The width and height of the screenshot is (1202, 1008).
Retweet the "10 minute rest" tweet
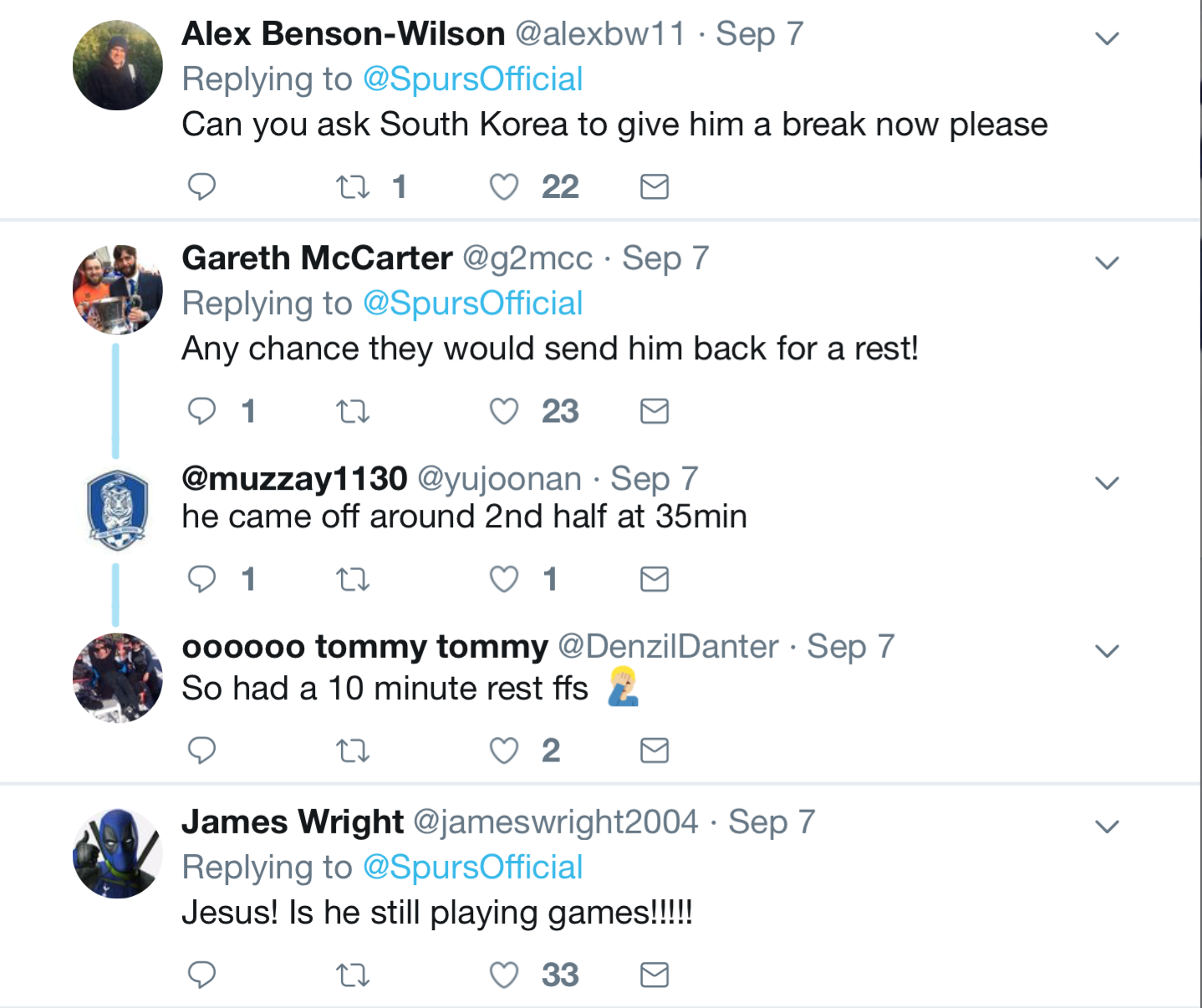point(353,751)
